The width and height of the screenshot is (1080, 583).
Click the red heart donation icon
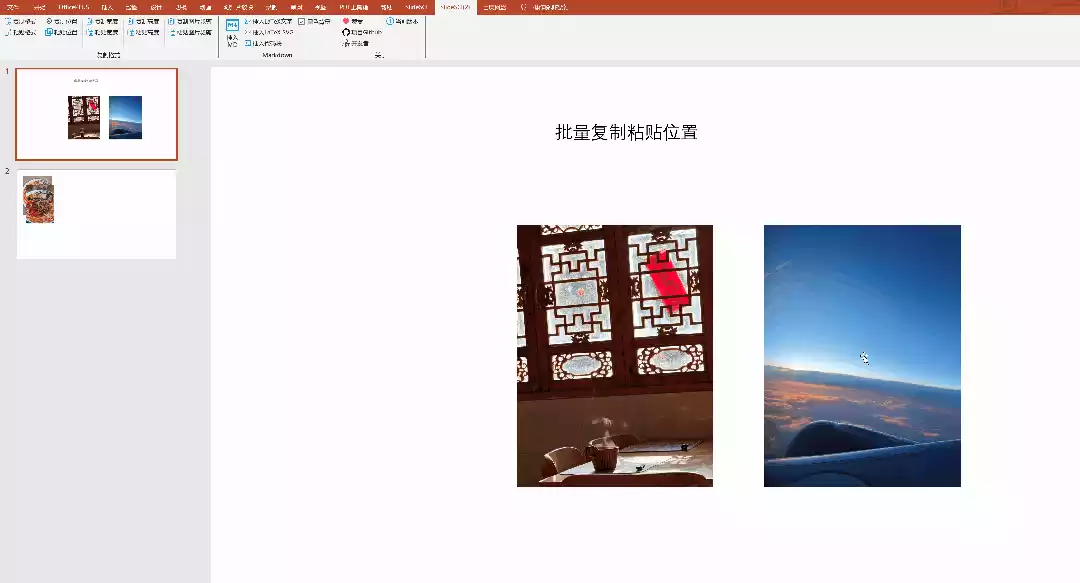point(346,21)
